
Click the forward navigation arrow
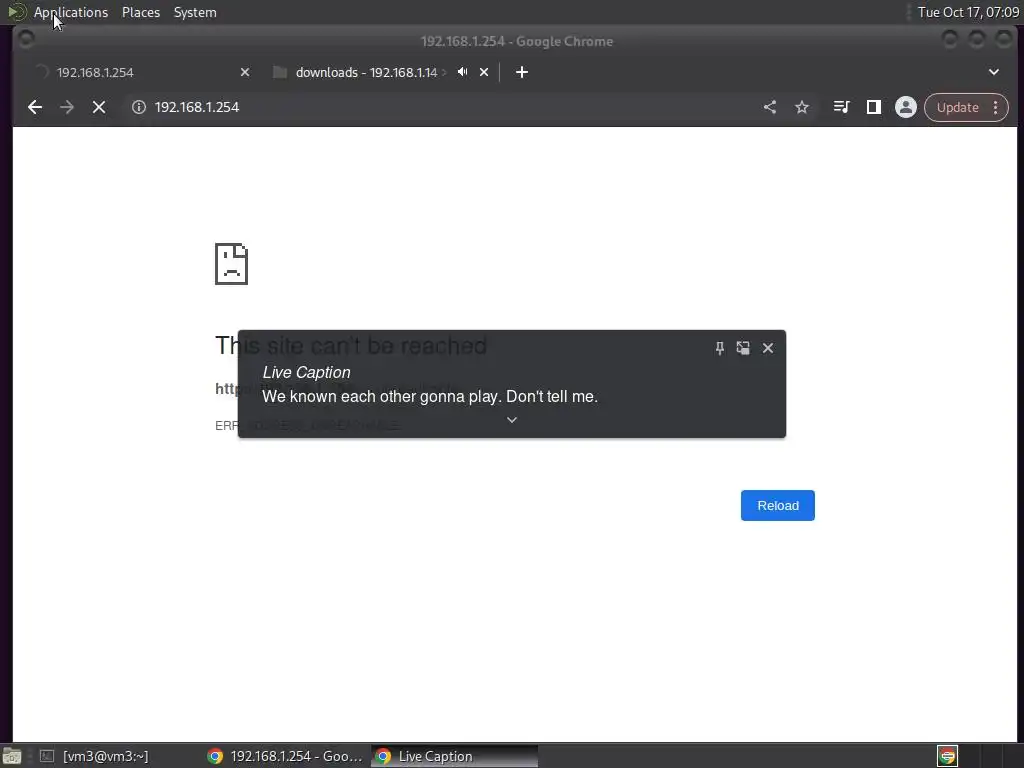[67, 107]
